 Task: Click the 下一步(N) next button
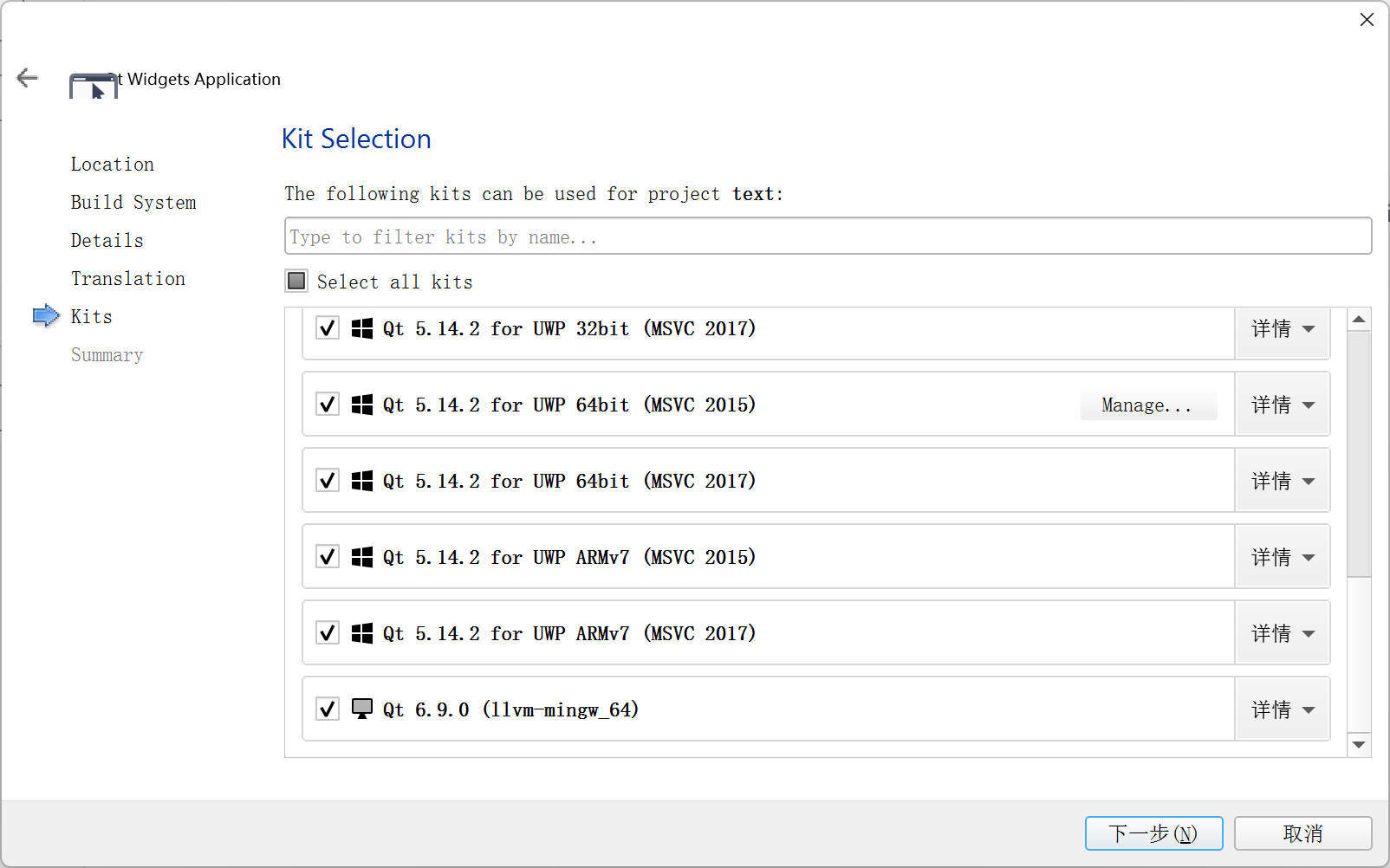tap(1153, 833)
